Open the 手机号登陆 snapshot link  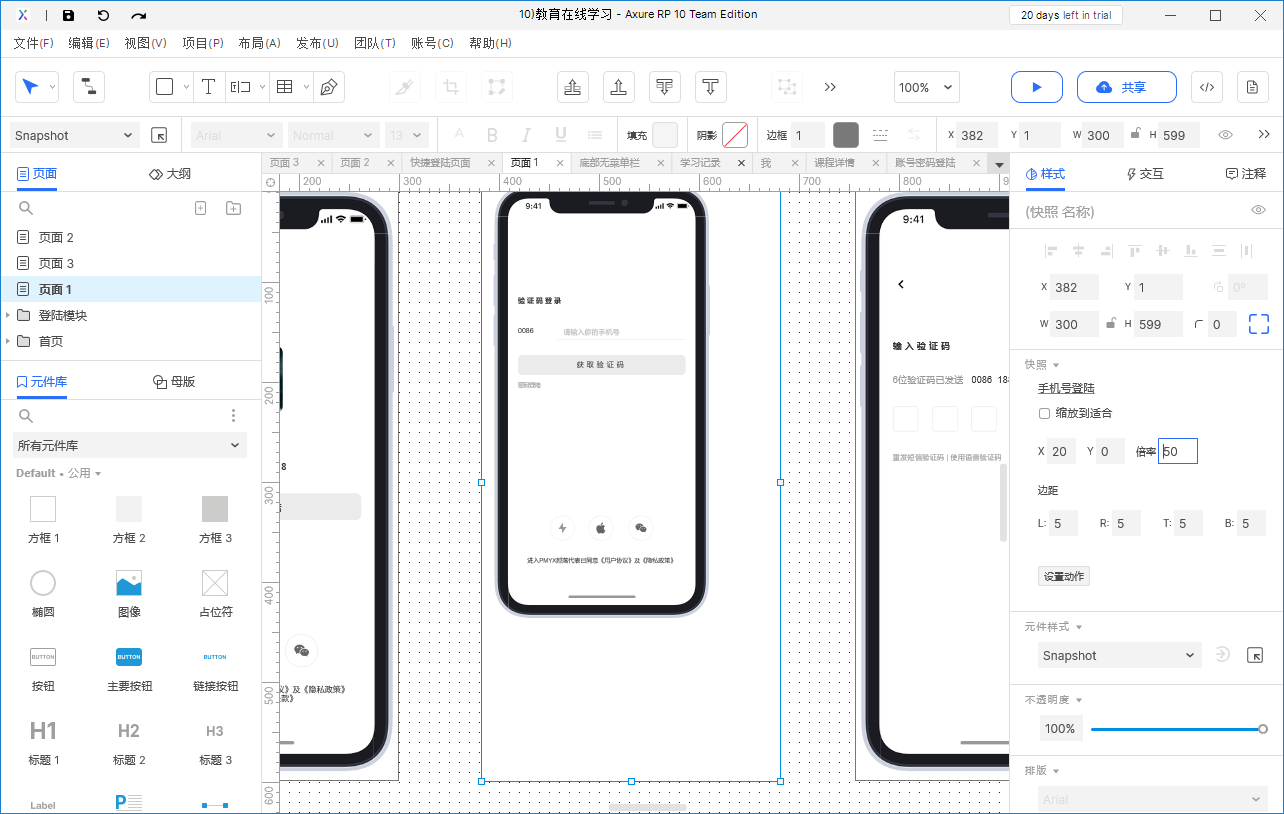point(1066,388)
